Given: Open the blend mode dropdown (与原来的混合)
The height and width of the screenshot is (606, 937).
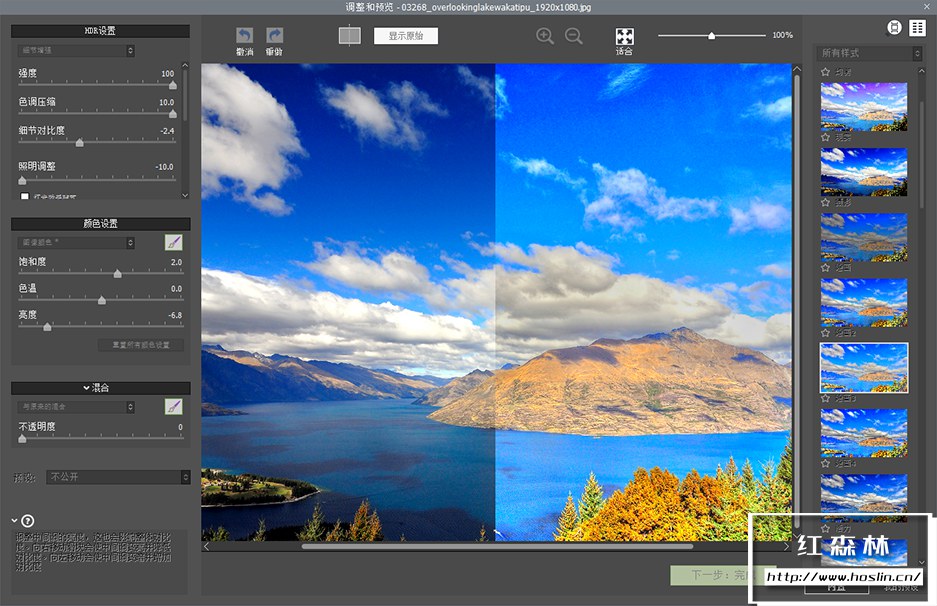Looking at the screenshot, I should (x=76, y=406).
